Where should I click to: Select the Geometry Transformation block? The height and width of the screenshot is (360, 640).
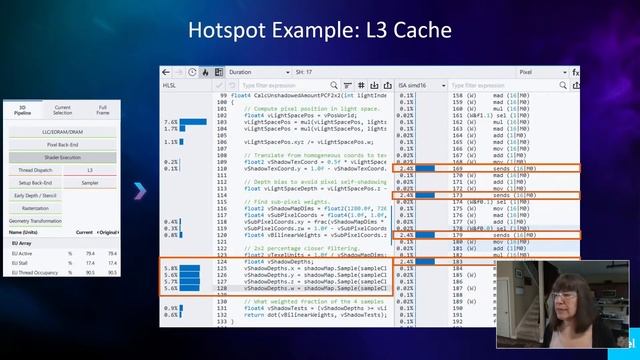click(x=35, y=221)
